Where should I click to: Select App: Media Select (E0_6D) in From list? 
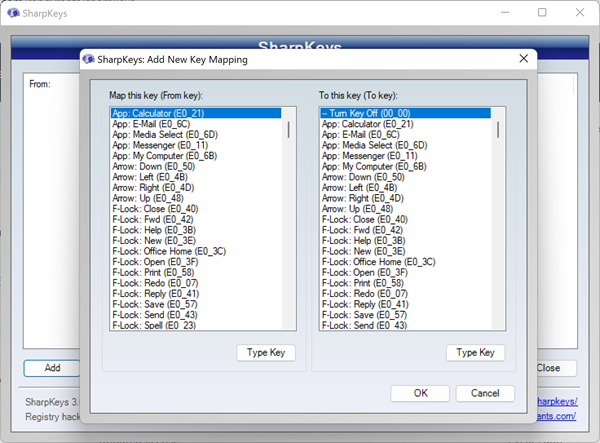click(196, 135)
